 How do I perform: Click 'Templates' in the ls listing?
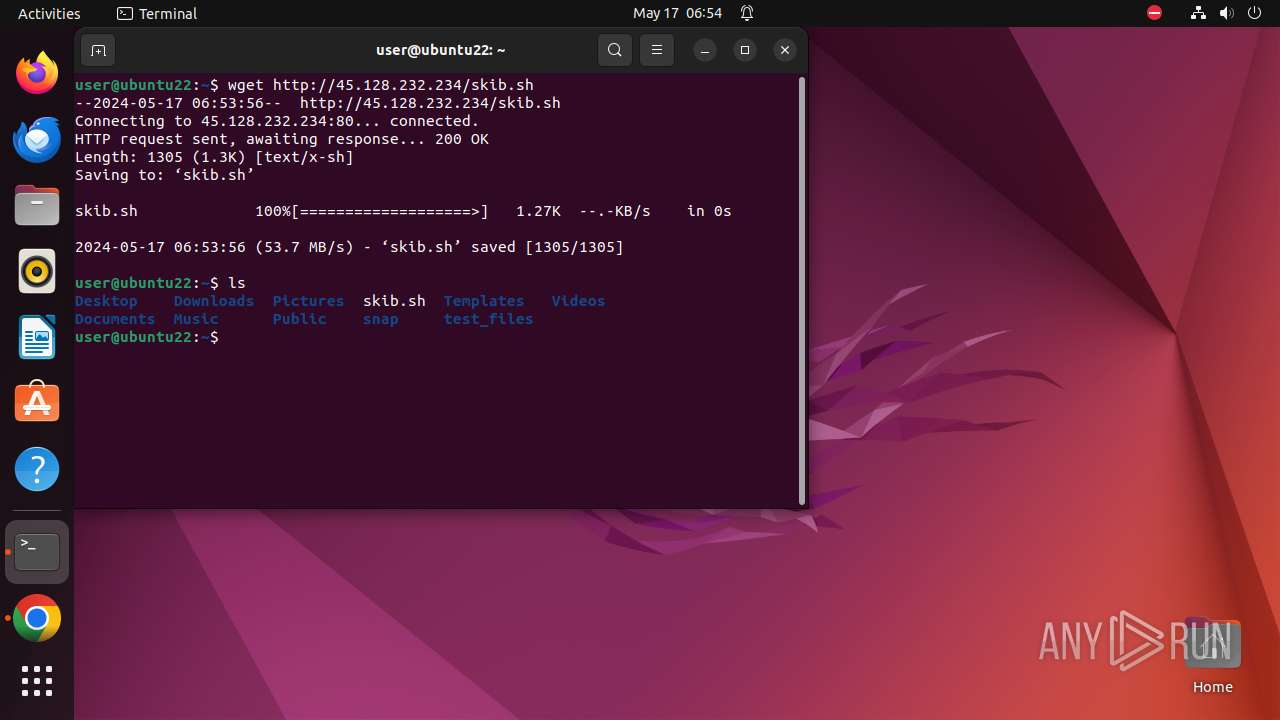coord(484,301)
